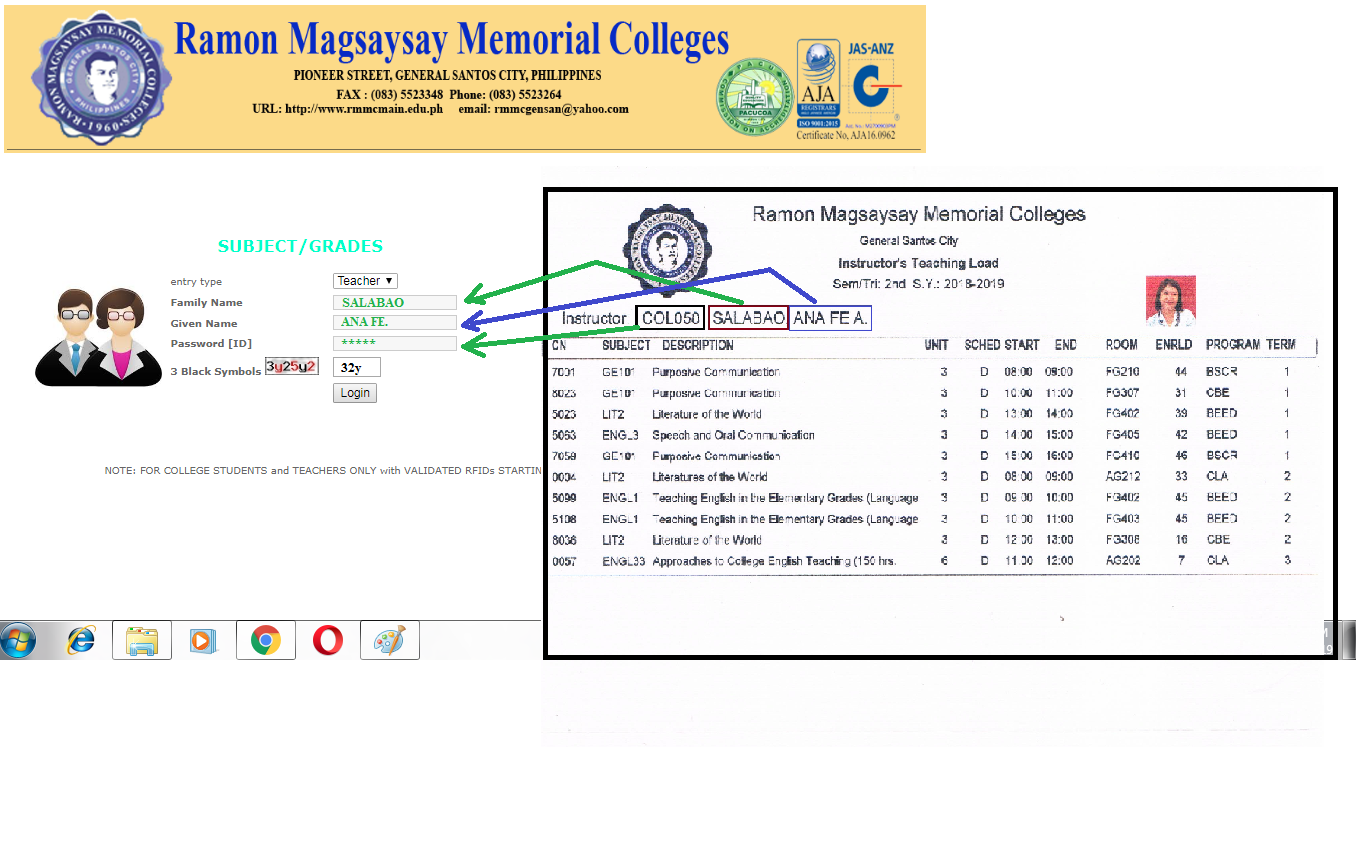Click ENGL33 subject code
The width and height of the screenshot is (1356, 856).
point(624,561)
